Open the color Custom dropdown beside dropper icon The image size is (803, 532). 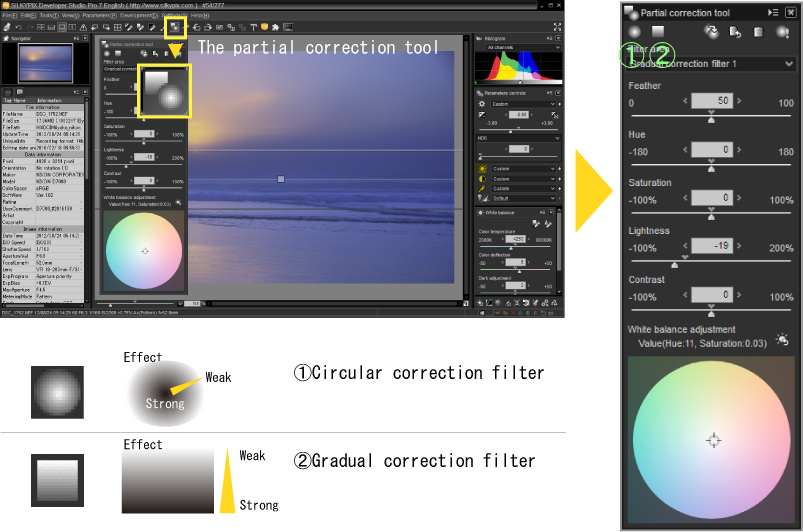pos(524,188)
